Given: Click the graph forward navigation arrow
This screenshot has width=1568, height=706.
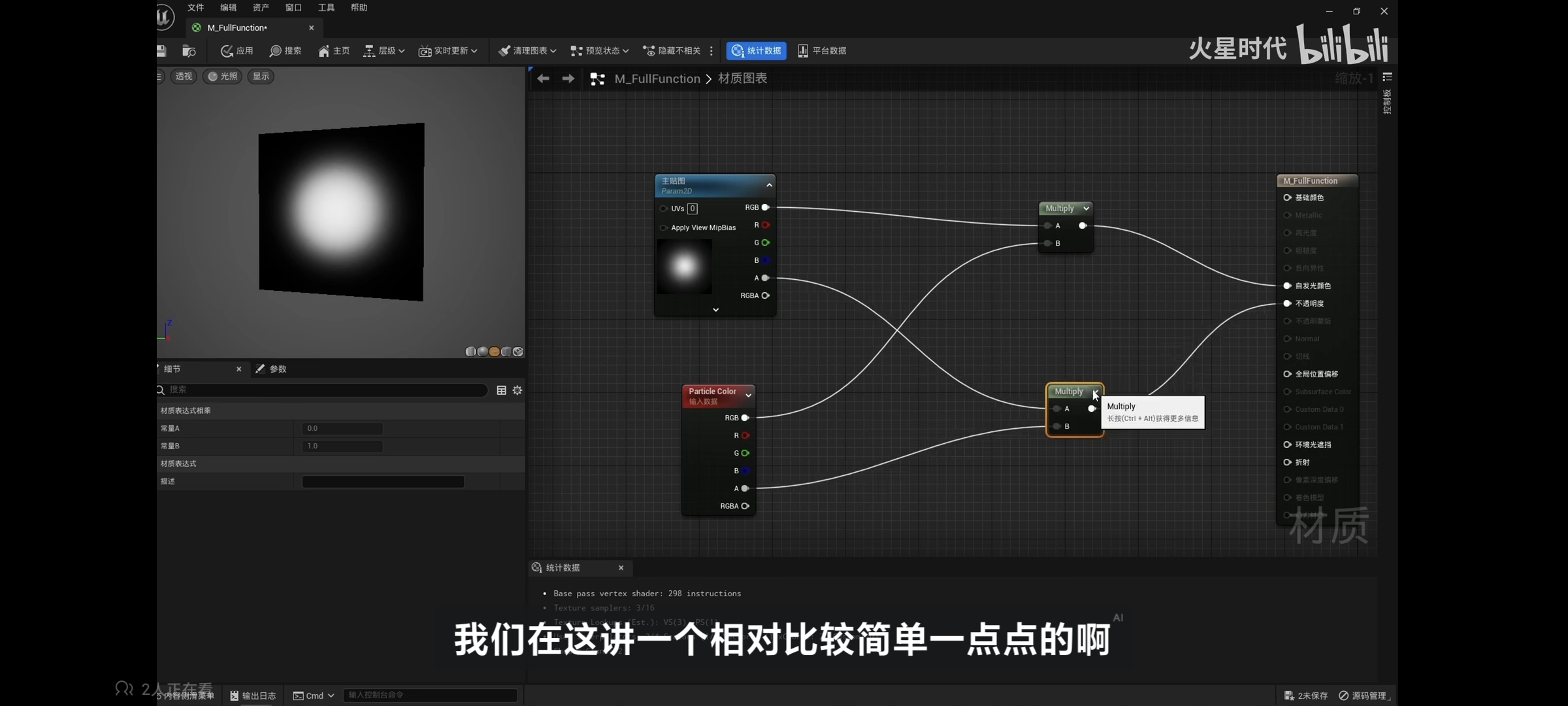Looking at the screenshot, I should (x=568, y=78).
